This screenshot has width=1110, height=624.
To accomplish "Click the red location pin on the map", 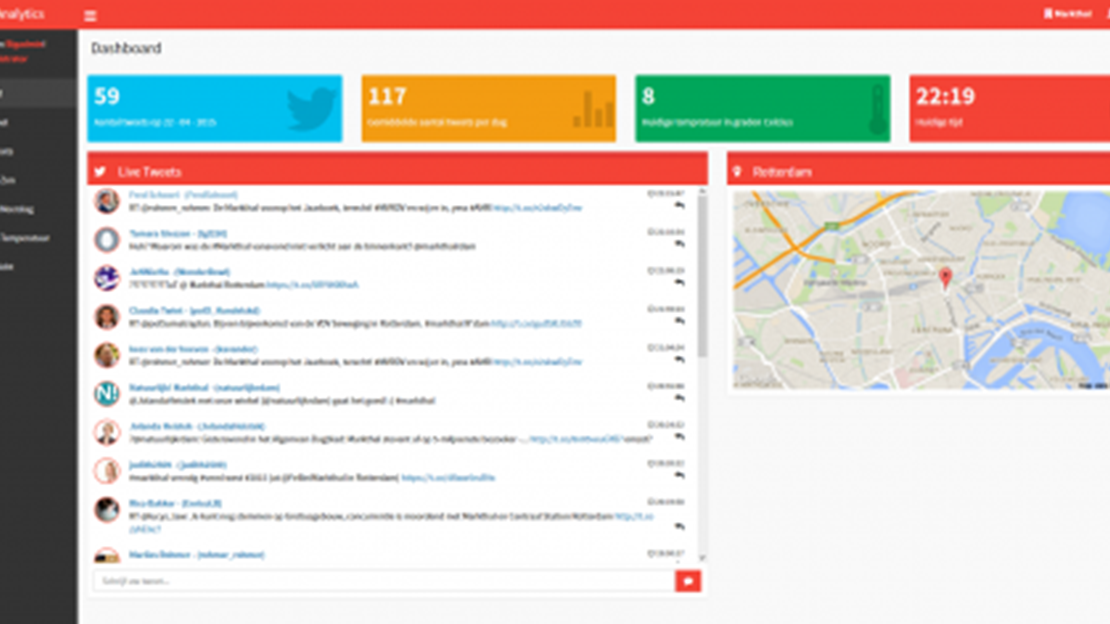I will coord(945,277).
